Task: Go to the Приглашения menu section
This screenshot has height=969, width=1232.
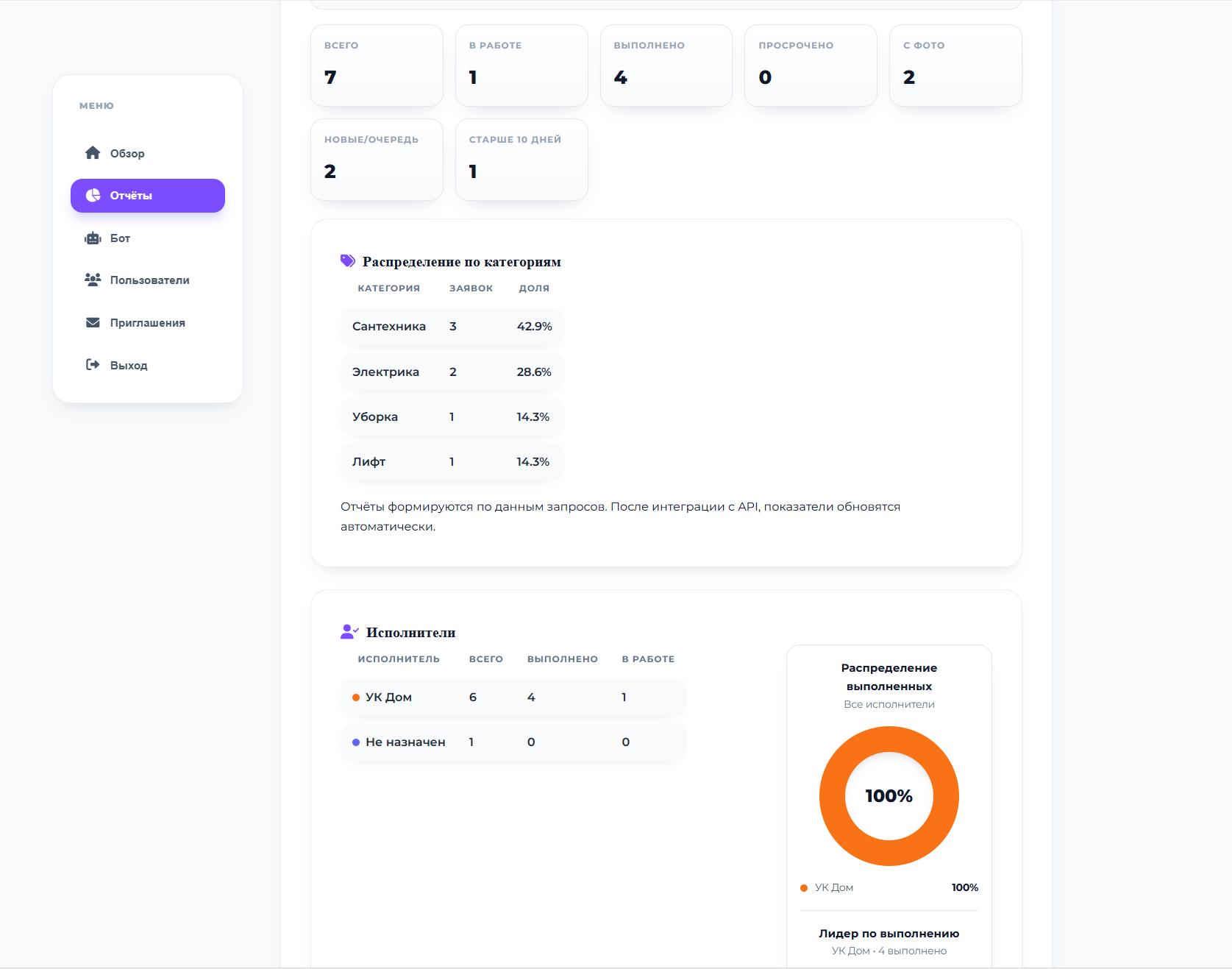Action: [147, 323]
